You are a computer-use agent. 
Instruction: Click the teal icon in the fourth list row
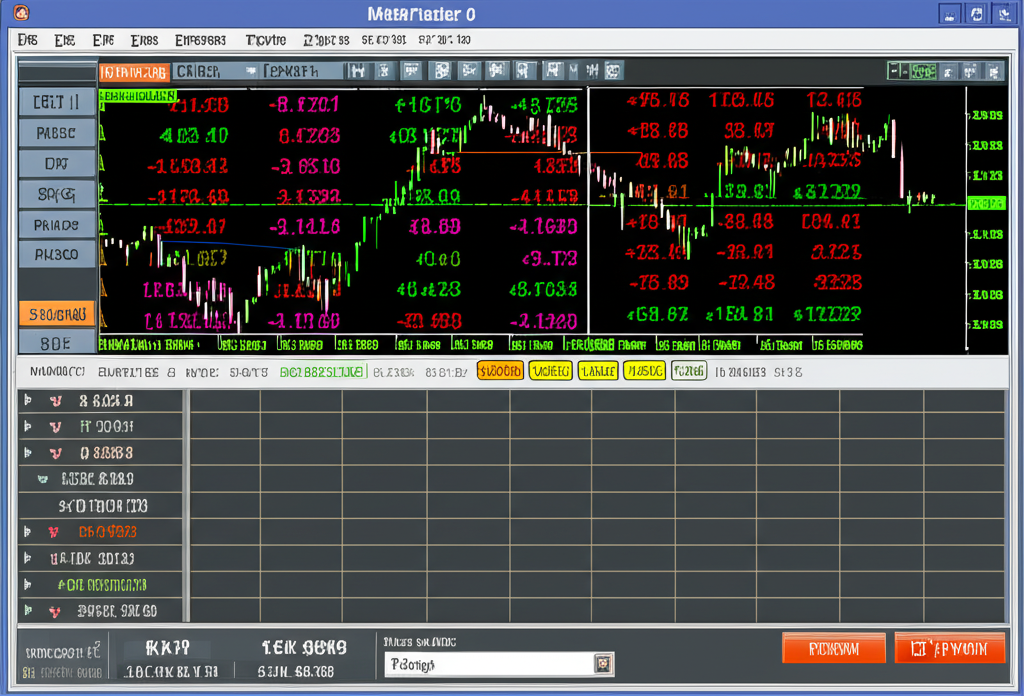click(42, 479)
